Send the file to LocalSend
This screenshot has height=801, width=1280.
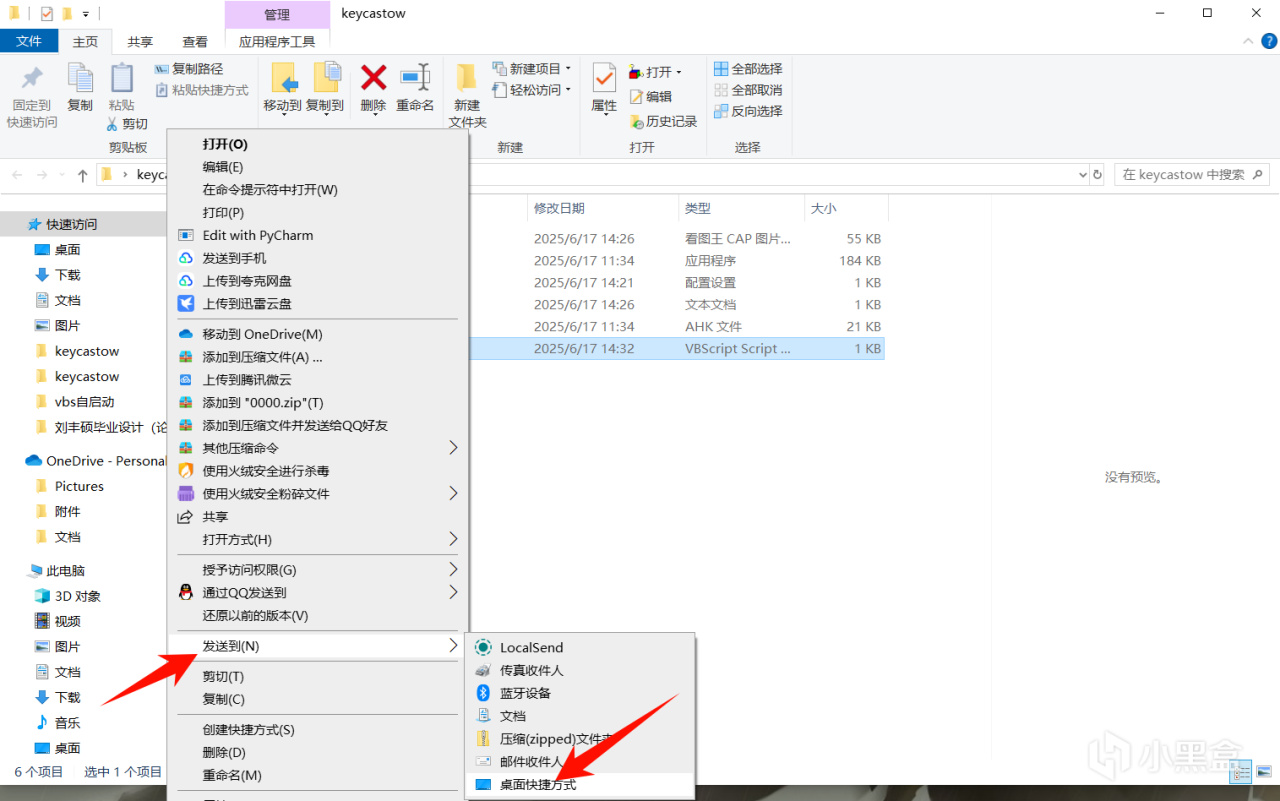coord(580,648)
